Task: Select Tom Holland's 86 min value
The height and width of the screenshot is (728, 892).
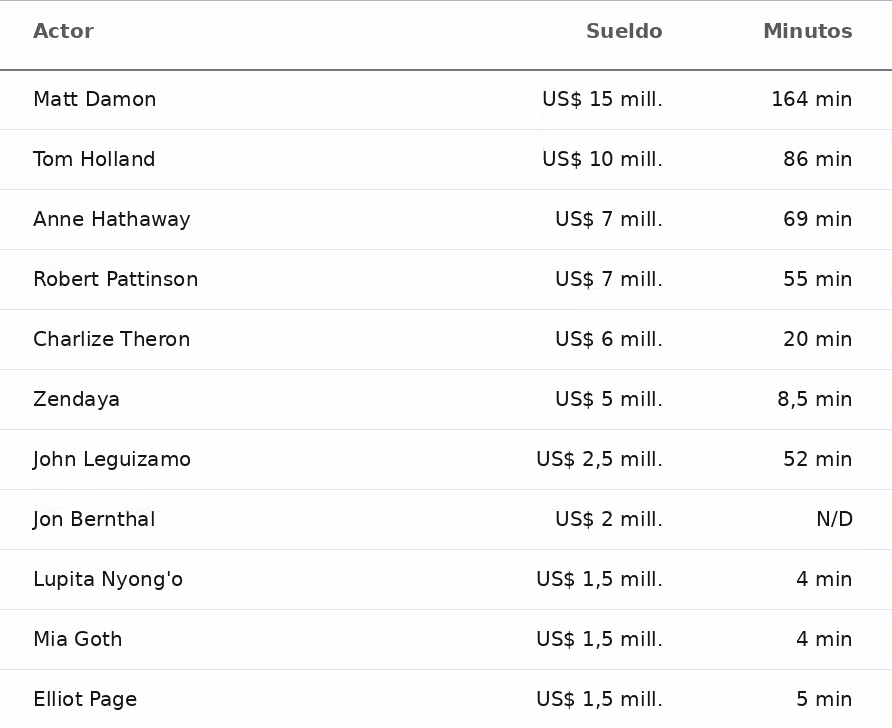Action: coord(817,159)
